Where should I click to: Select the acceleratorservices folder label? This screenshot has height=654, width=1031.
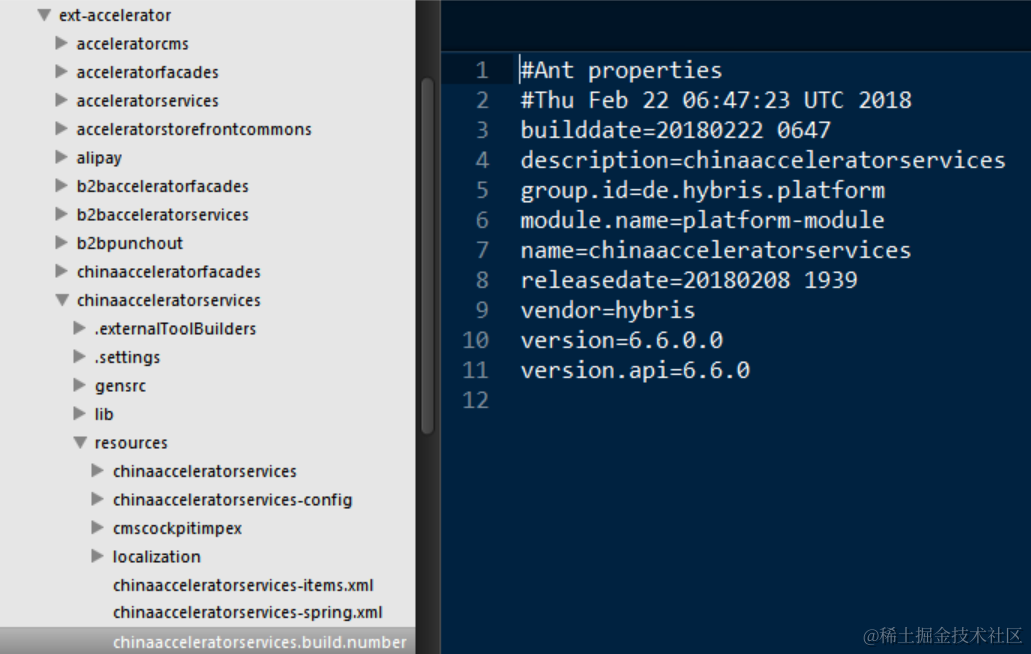coord(147,101)
